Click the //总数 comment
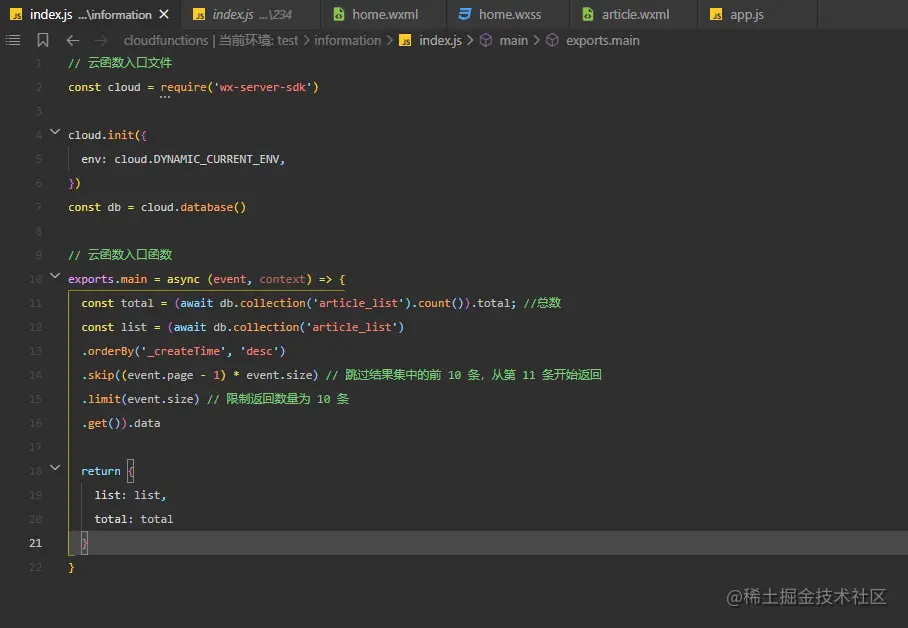 click(x=542, y=303)
